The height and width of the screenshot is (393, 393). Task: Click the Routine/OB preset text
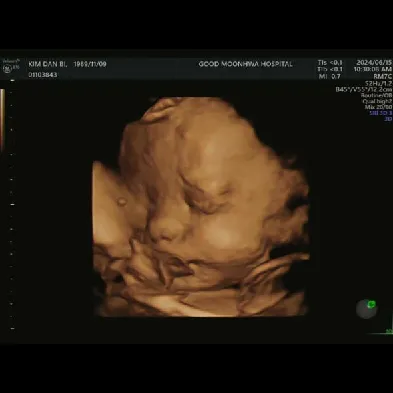(x=377, y=95)
